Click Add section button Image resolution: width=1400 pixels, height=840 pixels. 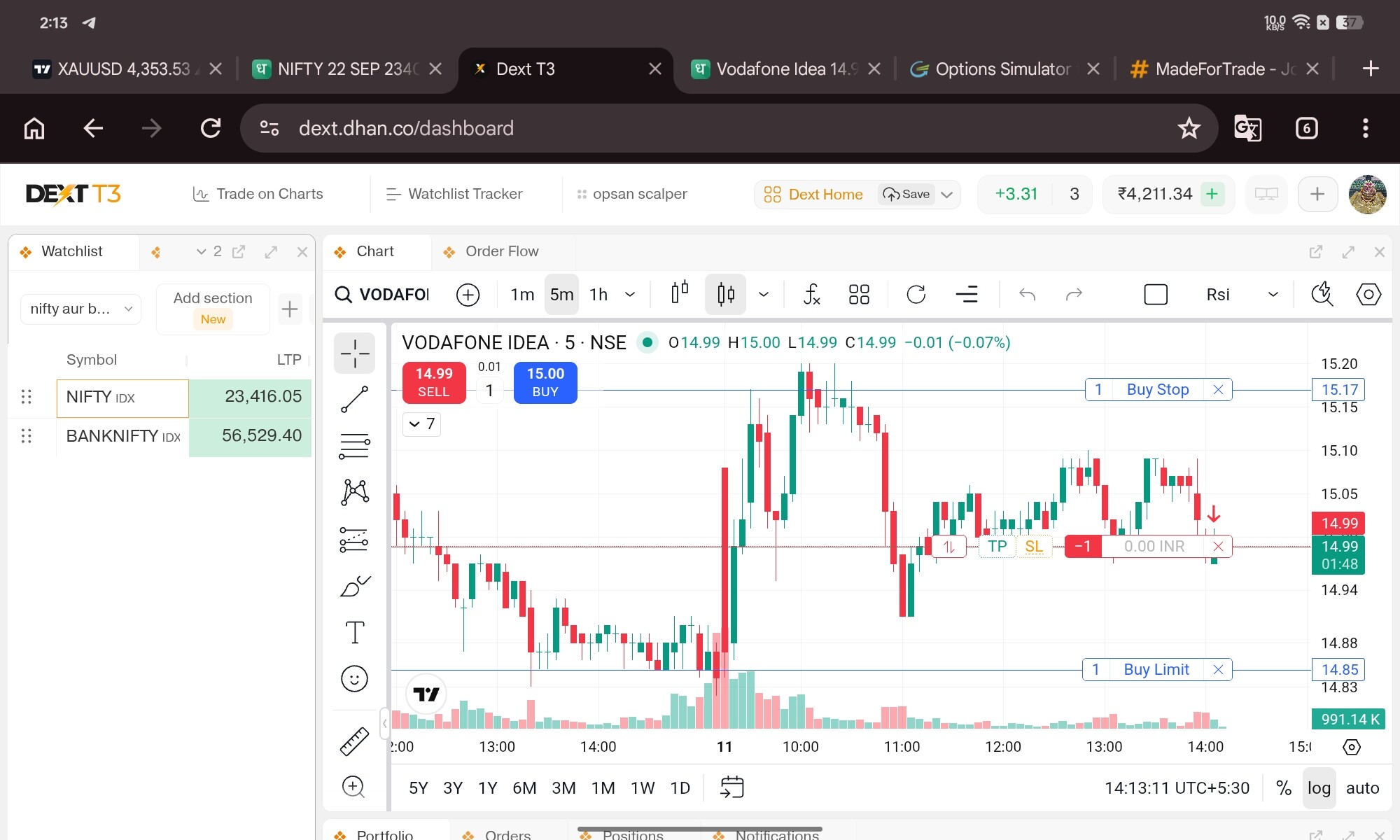pos(213,309)
